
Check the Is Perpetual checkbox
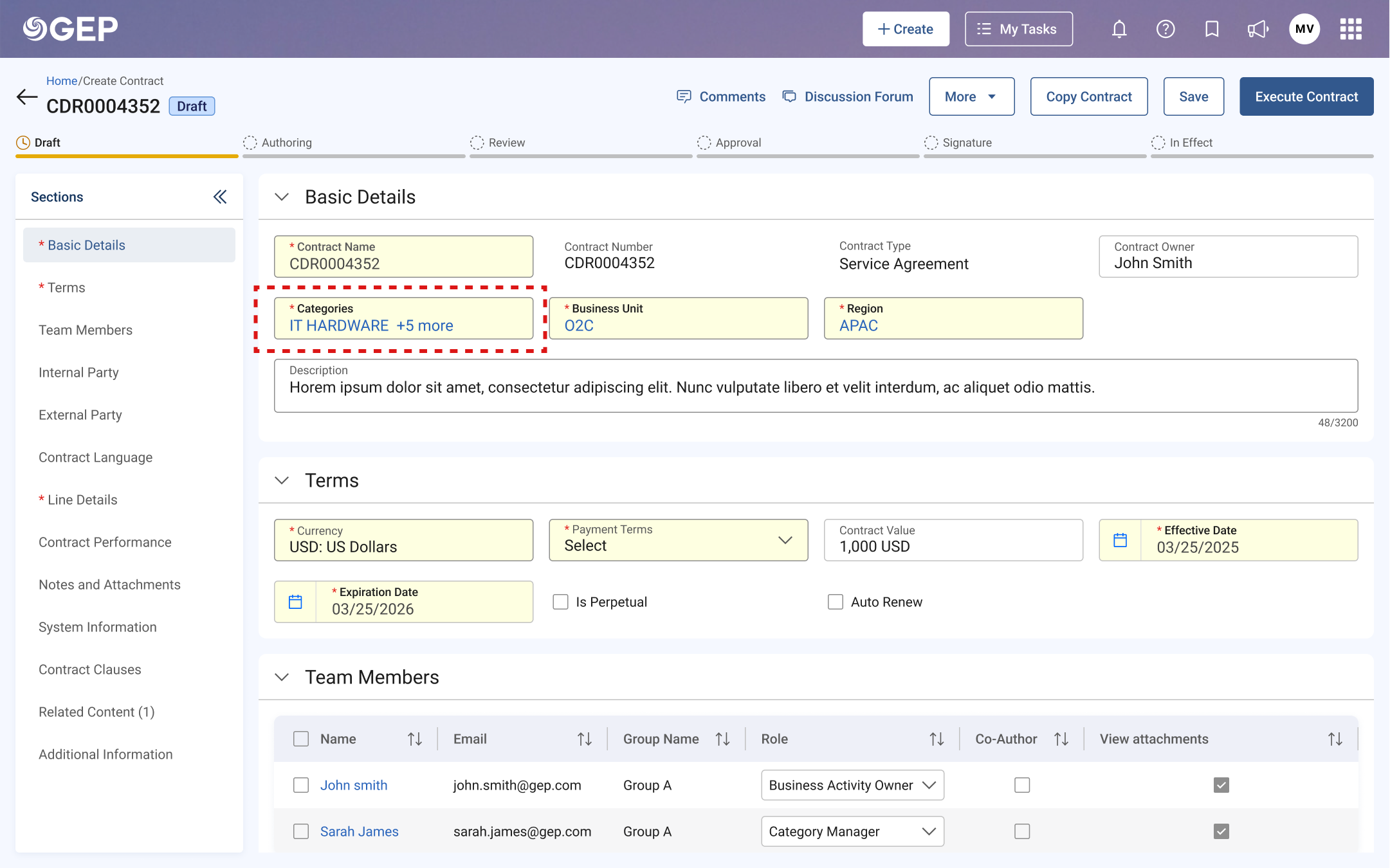(561, 602)
